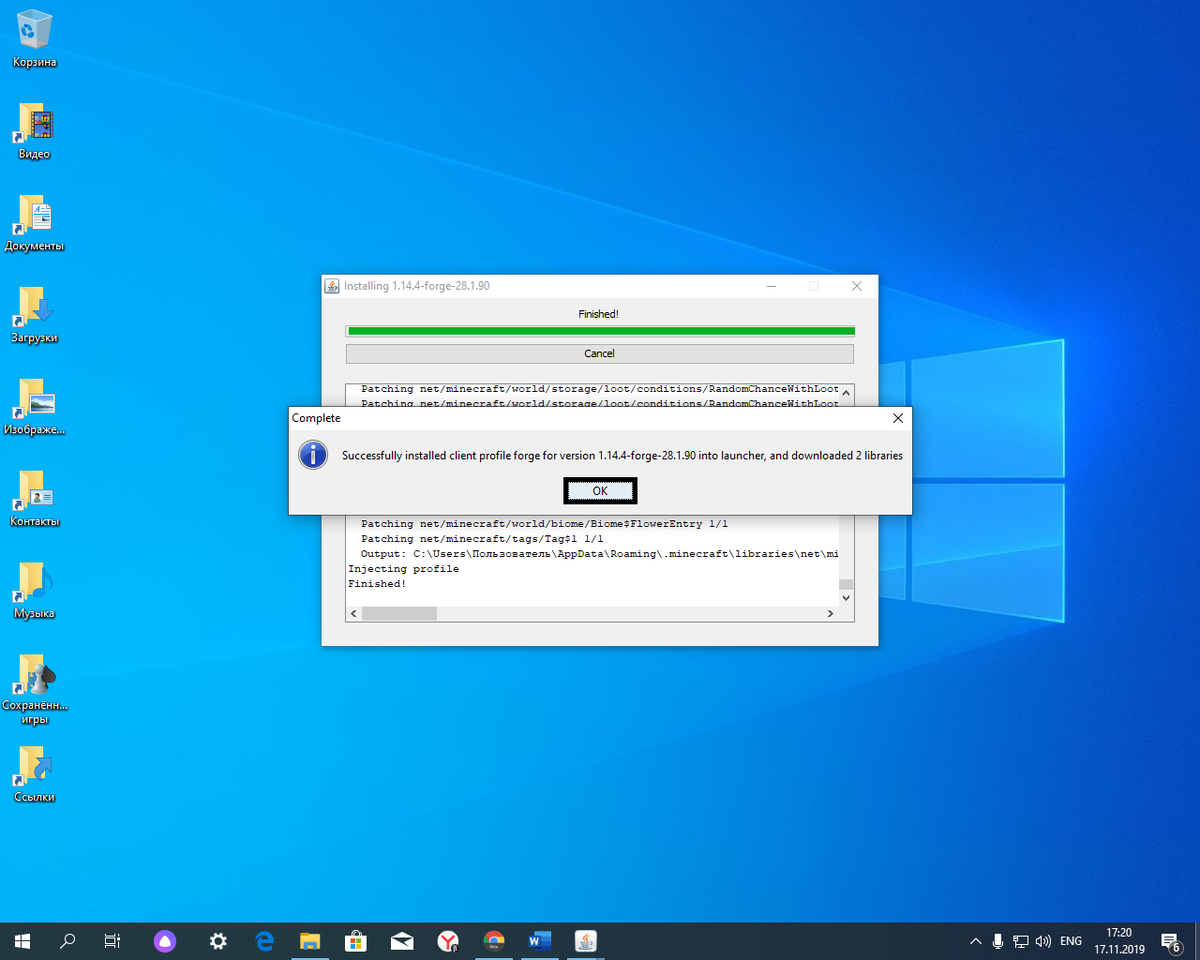Click the Biome$FlowerEntry patching log line
This screenshot has height=960, width=1200.
pyautogui.click(x=545, y=524)
